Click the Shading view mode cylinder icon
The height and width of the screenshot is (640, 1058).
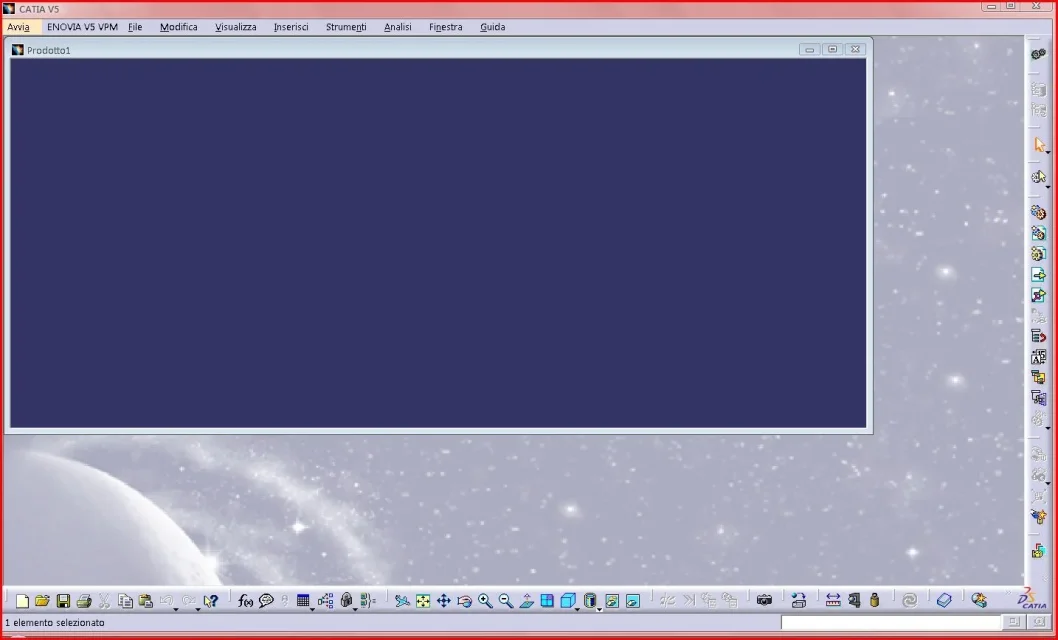pyautogui.click(x=590, y=600)
